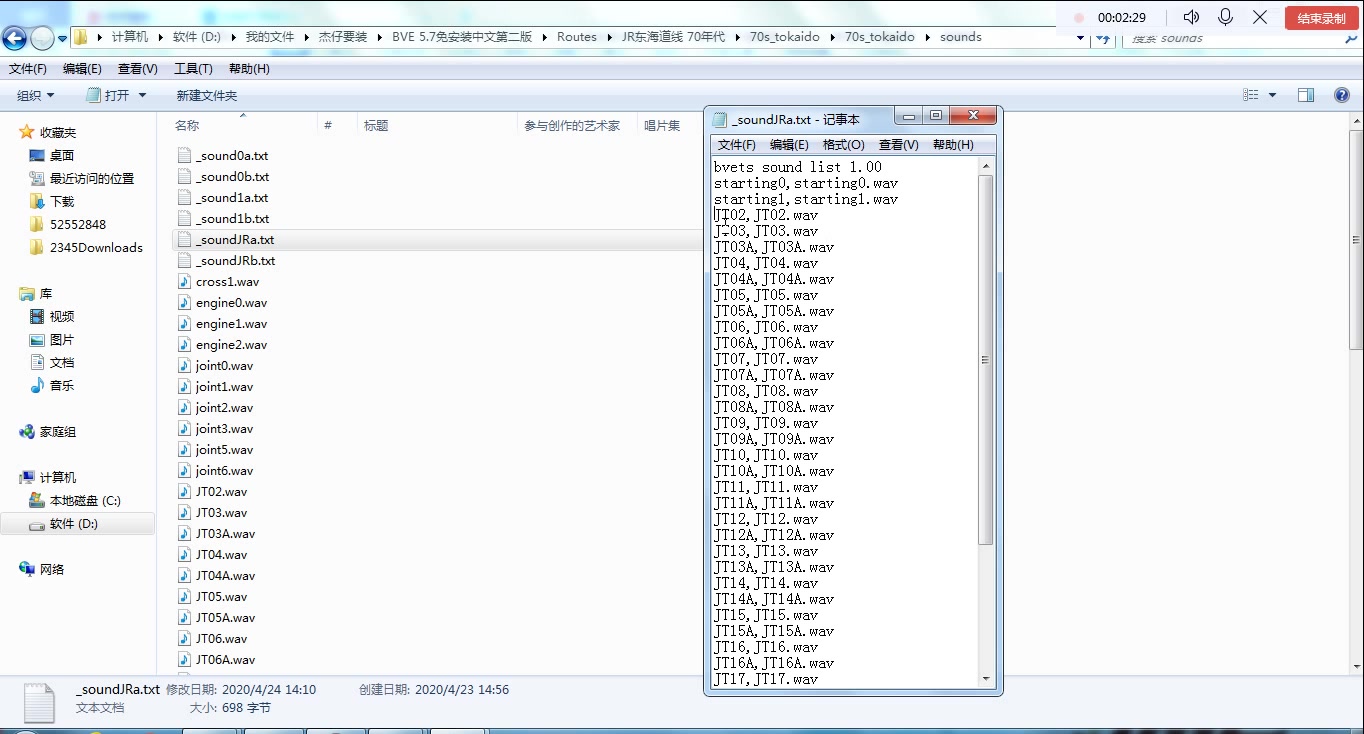Click the 收藏夹 favorites star icon

[27, 131]
